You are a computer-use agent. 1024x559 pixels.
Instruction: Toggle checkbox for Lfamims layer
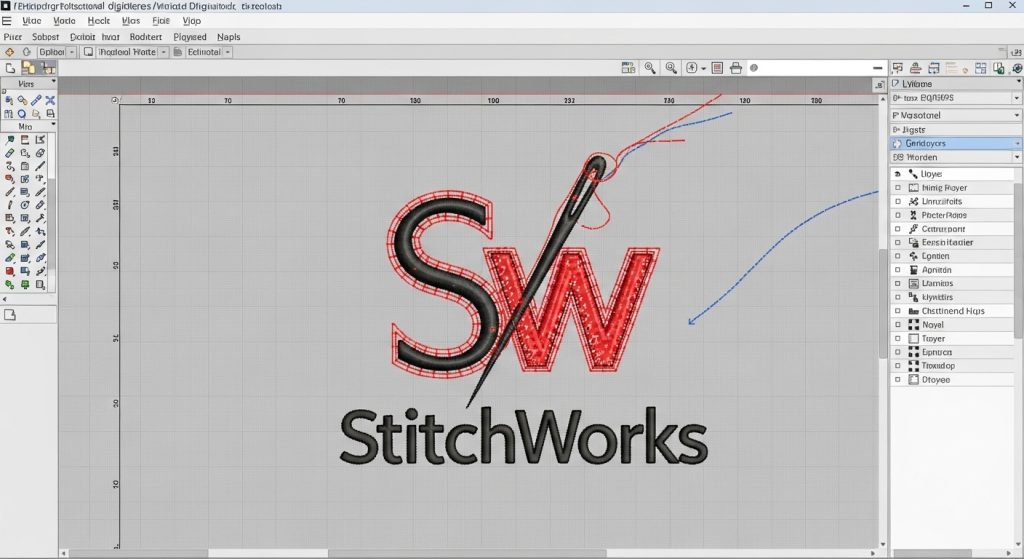(x=898, y=283)
